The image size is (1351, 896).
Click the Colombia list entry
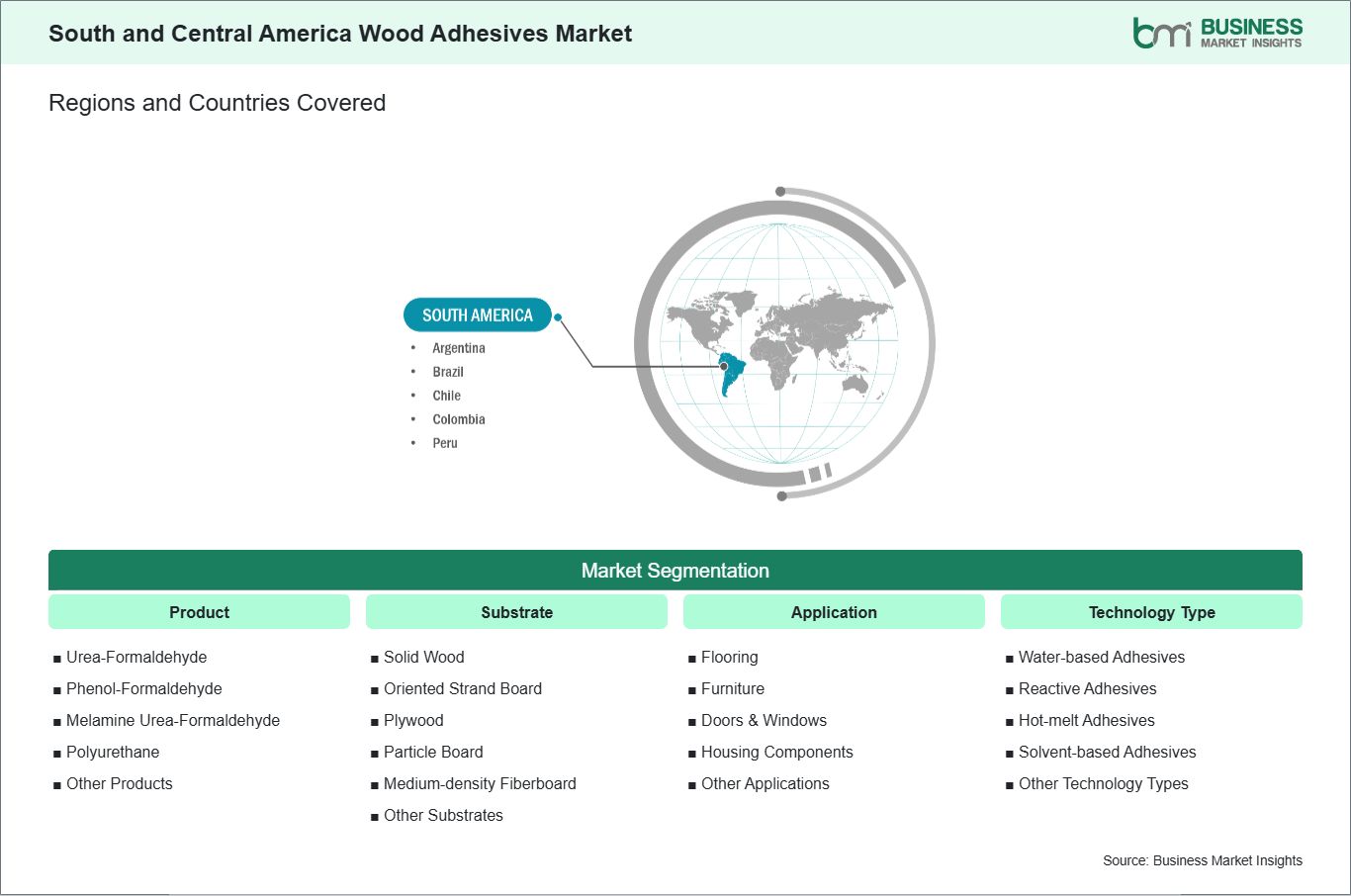(x=459, y=419)
